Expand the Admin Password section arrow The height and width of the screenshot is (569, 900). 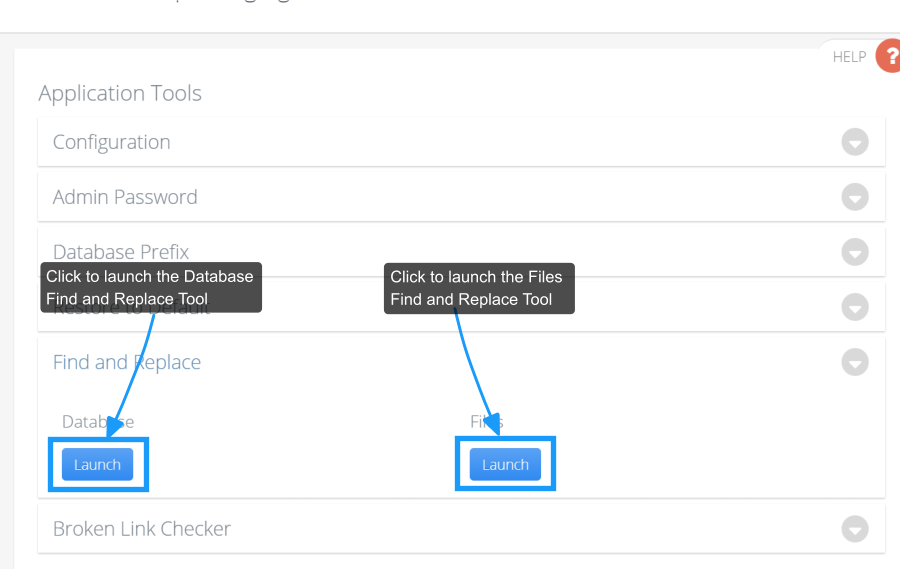tap(855, 197)
